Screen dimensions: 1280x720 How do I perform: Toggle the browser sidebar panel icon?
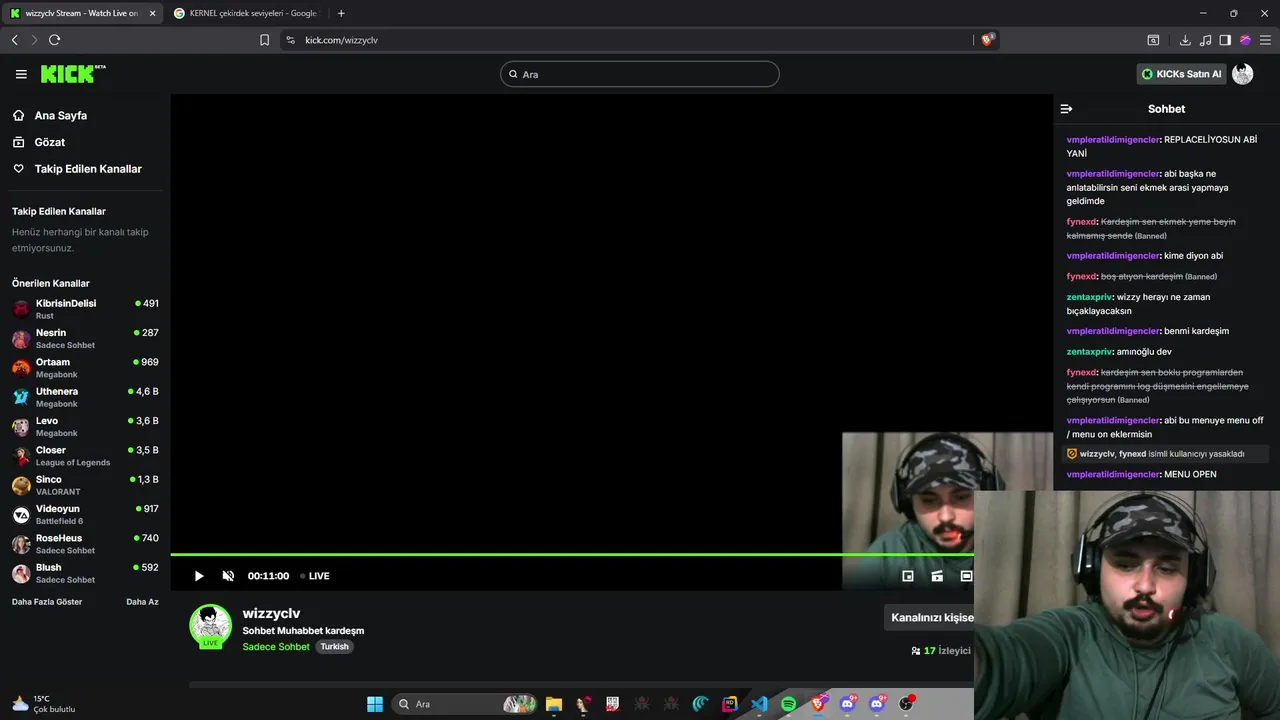pos(1225,40)
